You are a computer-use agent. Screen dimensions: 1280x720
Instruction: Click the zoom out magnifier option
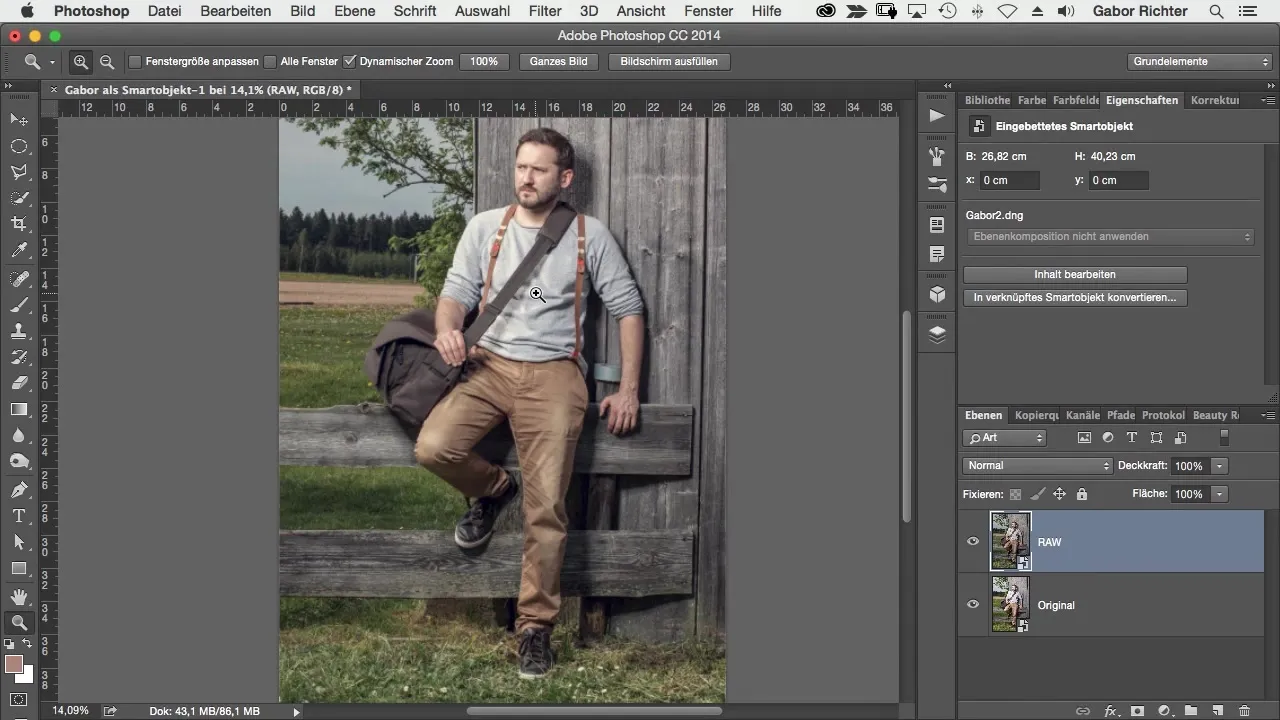point(106,61)
